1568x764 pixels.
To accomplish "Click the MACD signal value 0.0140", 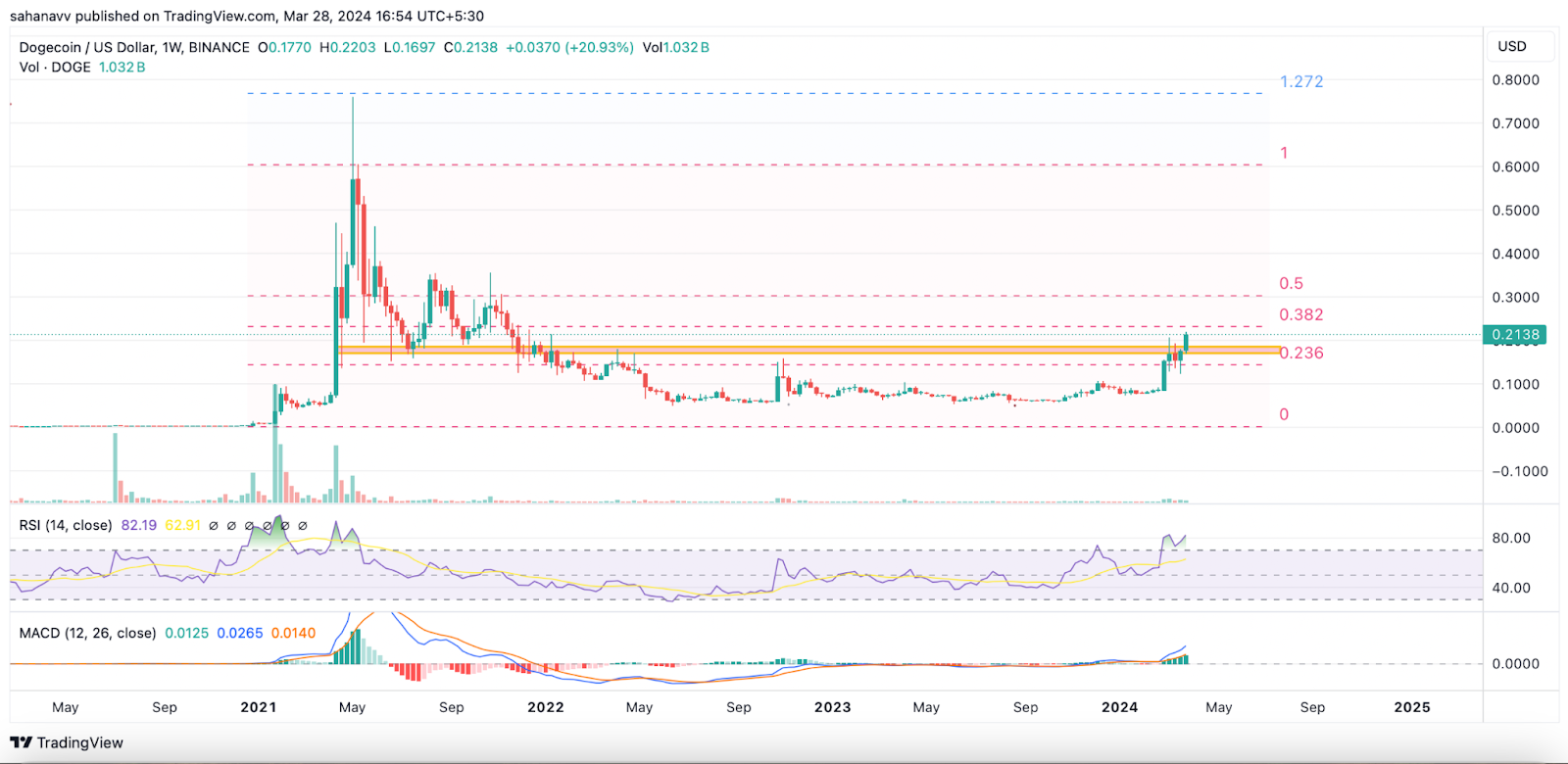I will 293,633.
